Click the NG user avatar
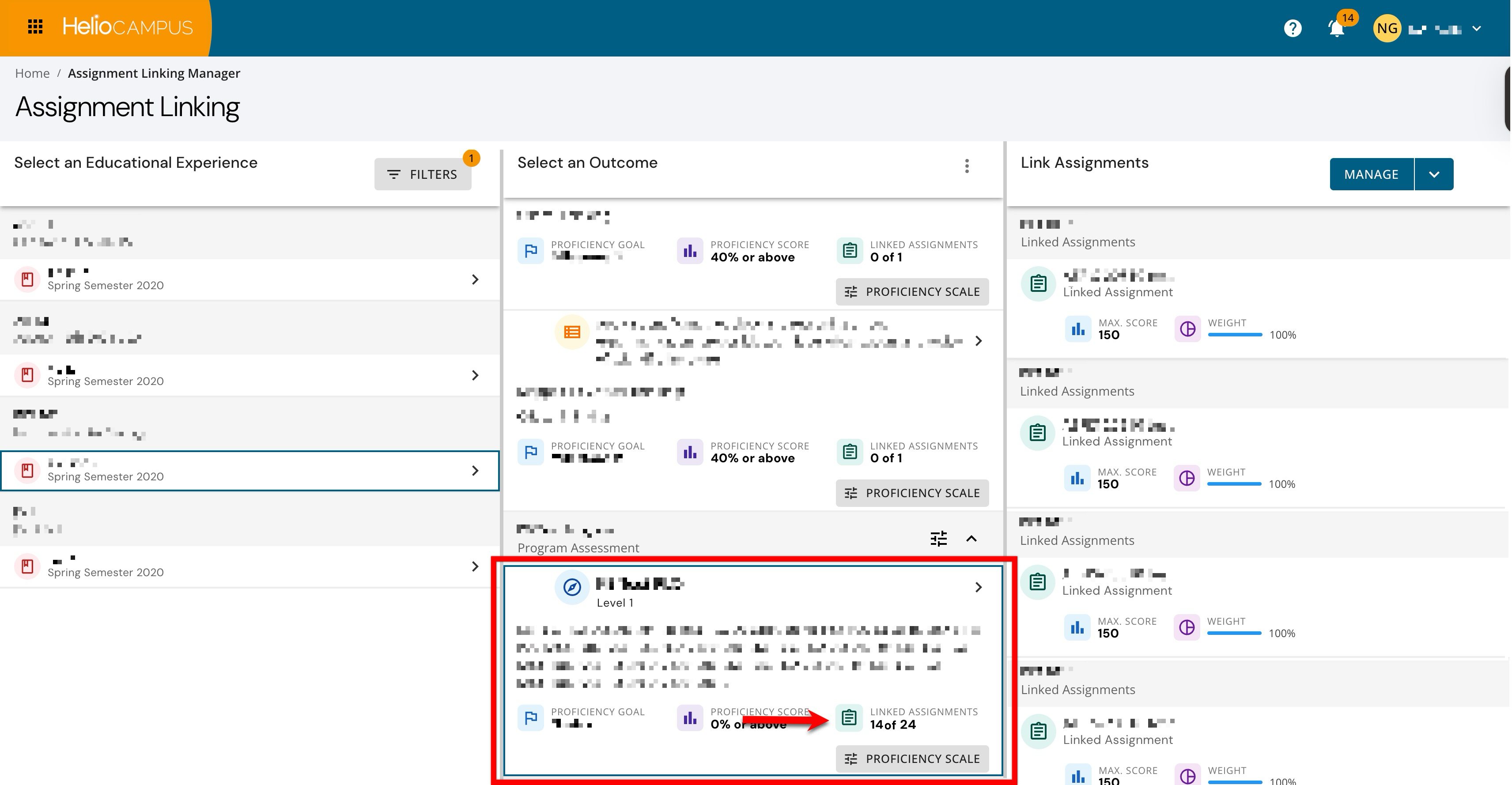This screenshot has height=785, width=1512. click(x=1387, y=28)
